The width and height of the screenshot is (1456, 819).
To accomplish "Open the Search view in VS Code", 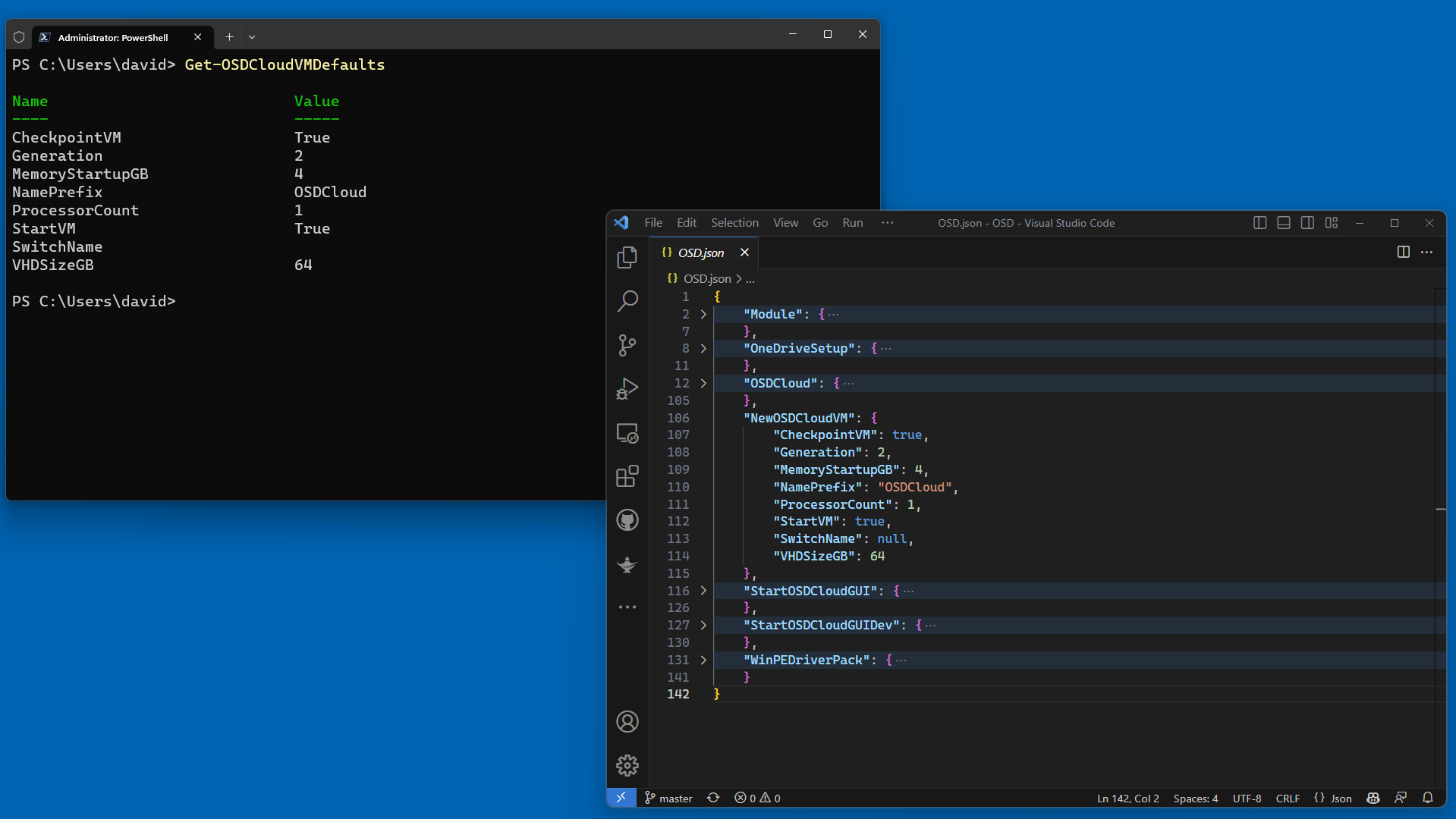I will coord(627,301).
